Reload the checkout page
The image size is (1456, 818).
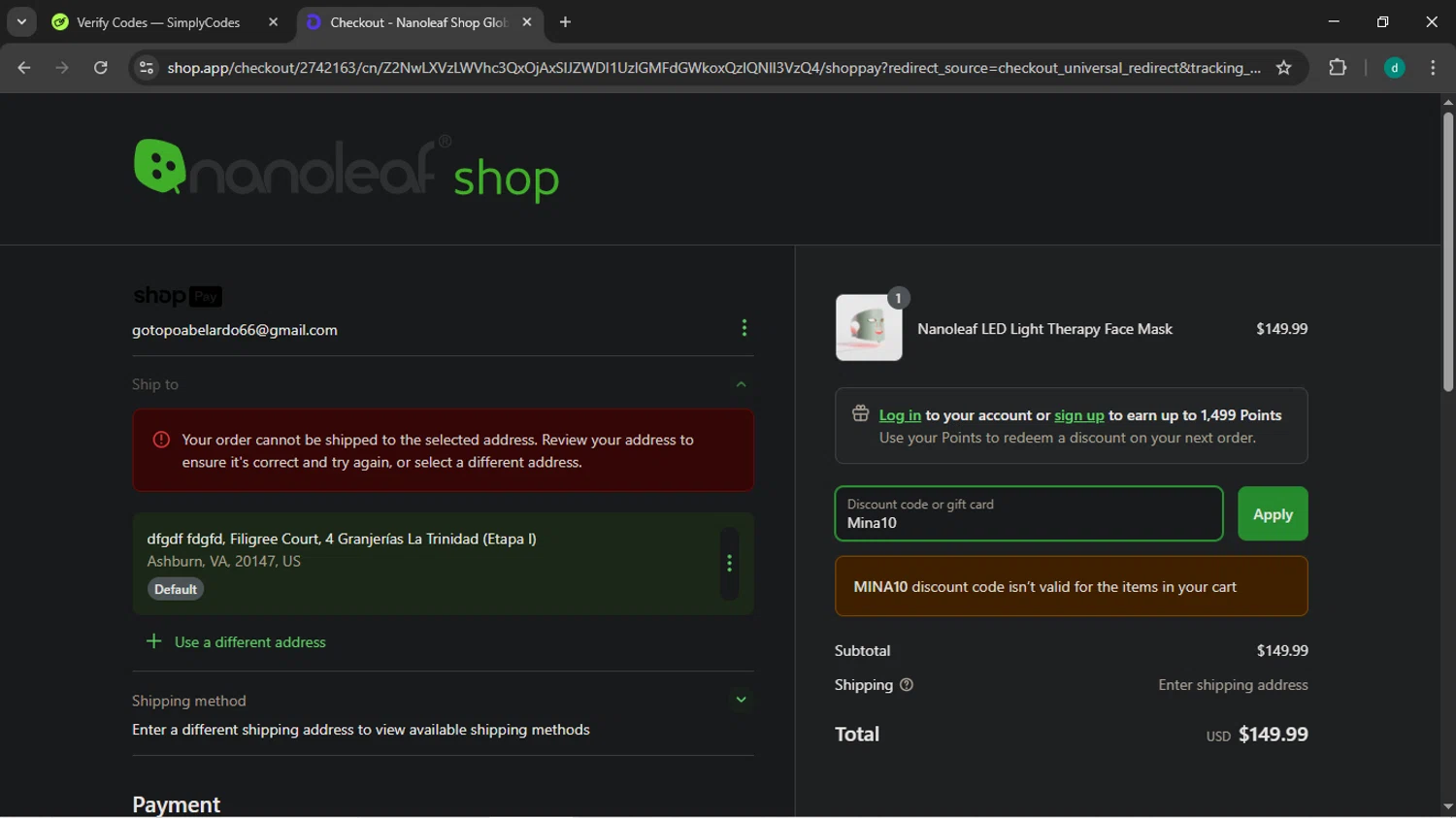pyautogui.click(x=101, y=68)
